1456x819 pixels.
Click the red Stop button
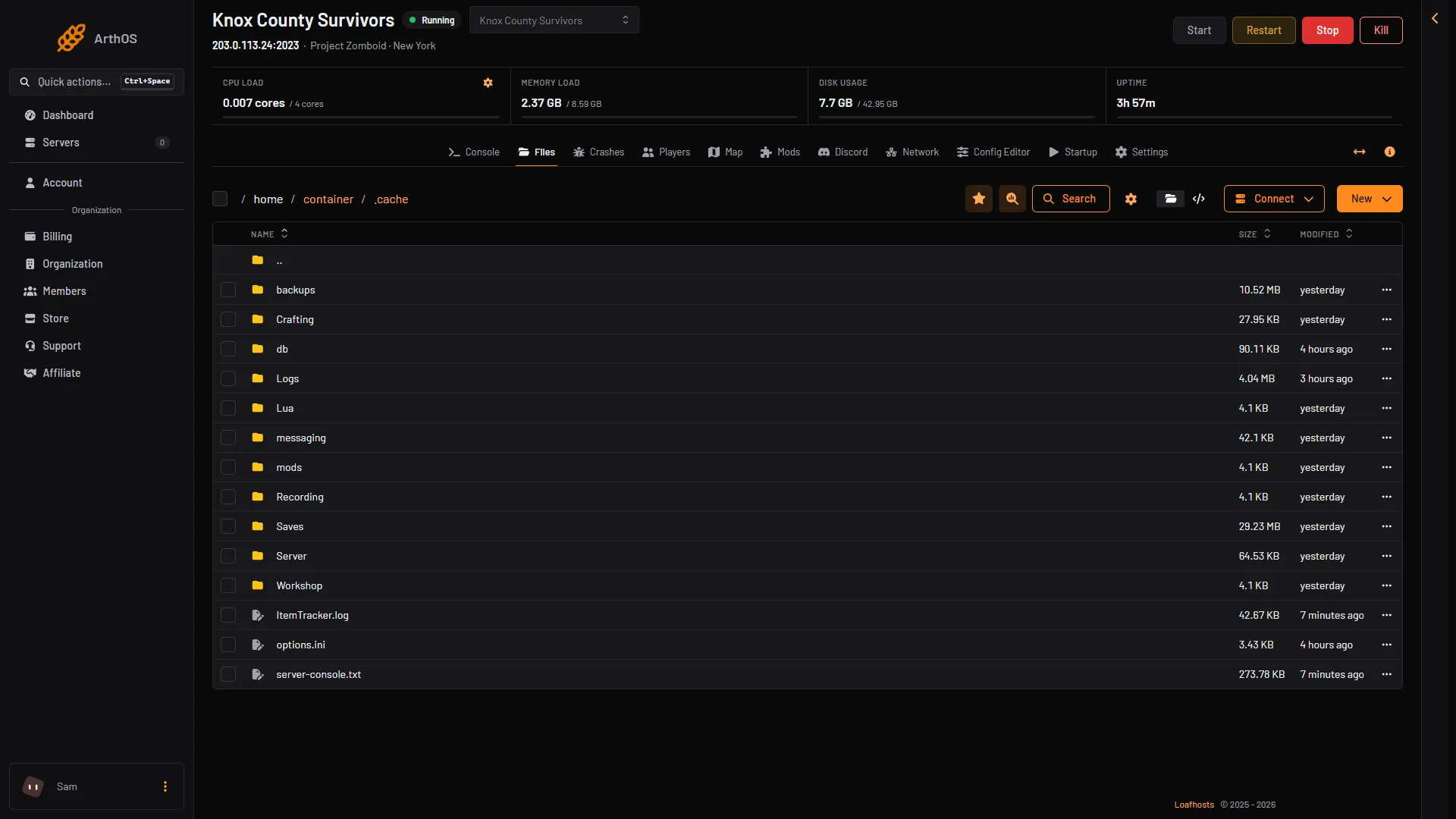tap(1327, 30)
